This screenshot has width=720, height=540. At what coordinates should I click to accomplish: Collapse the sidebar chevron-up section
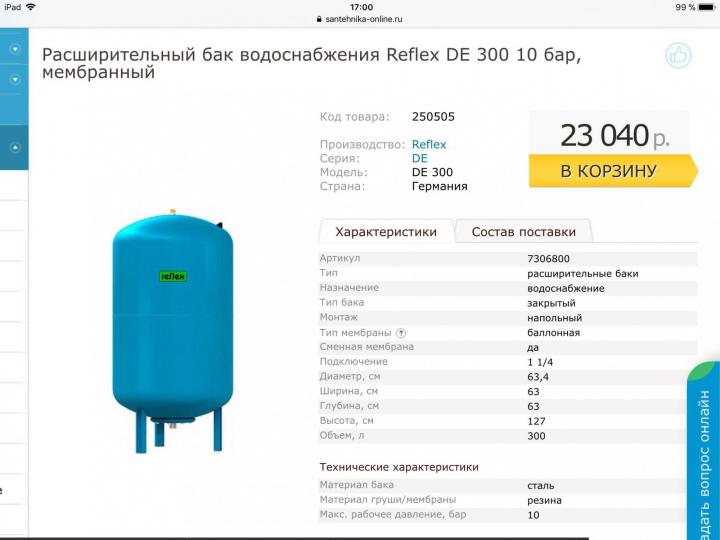click(15, 147)
